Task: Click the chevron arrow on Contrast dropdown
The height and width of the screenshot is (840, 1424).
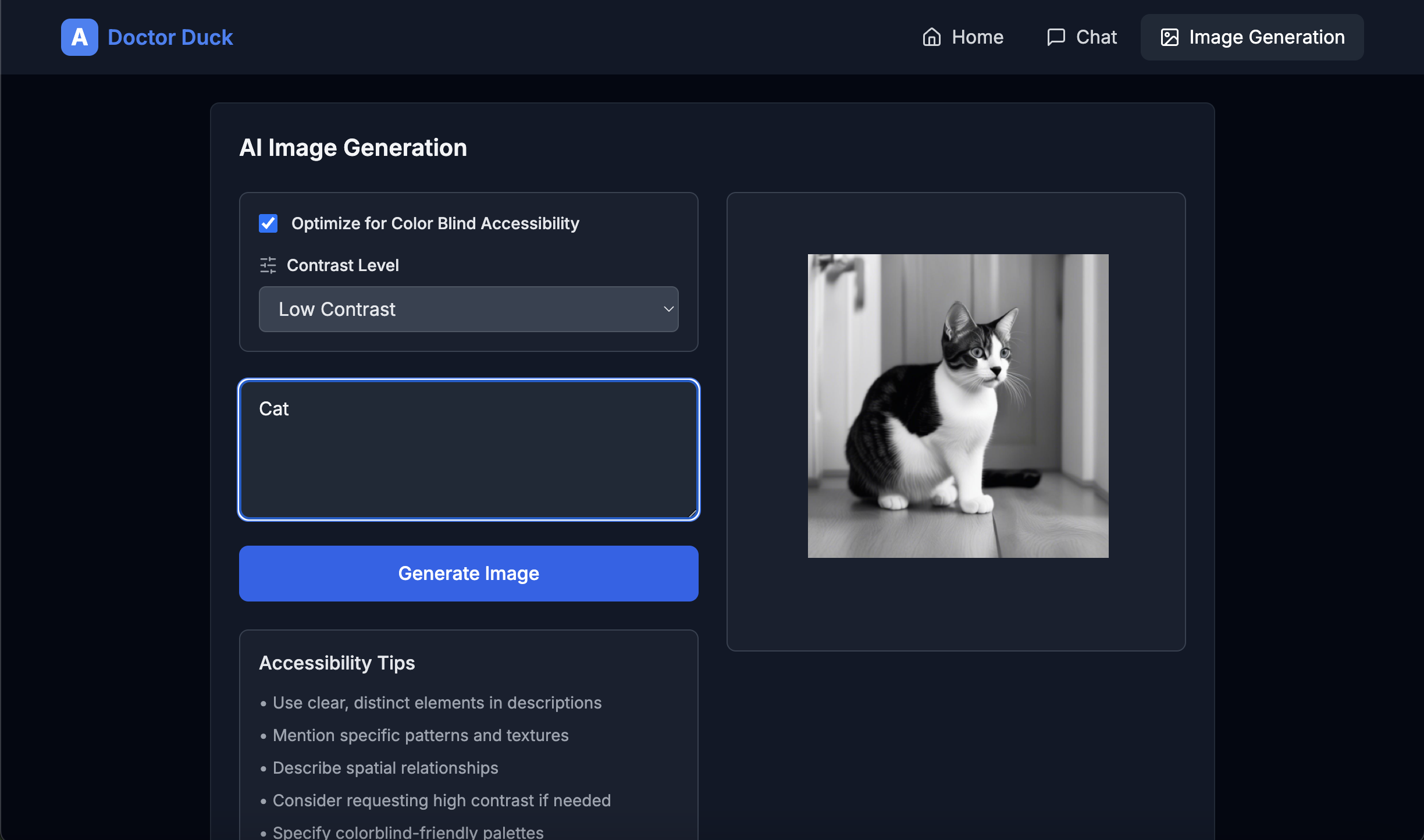Action: pyautogui.click(x=668, y=309)
